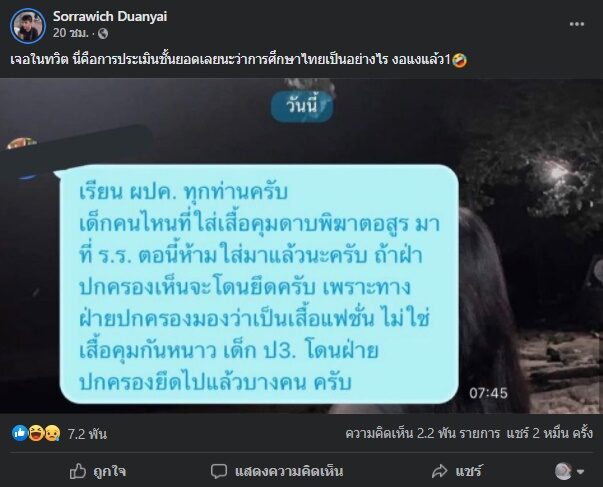
Task: Click the share arrow icon
Action: 440,471
